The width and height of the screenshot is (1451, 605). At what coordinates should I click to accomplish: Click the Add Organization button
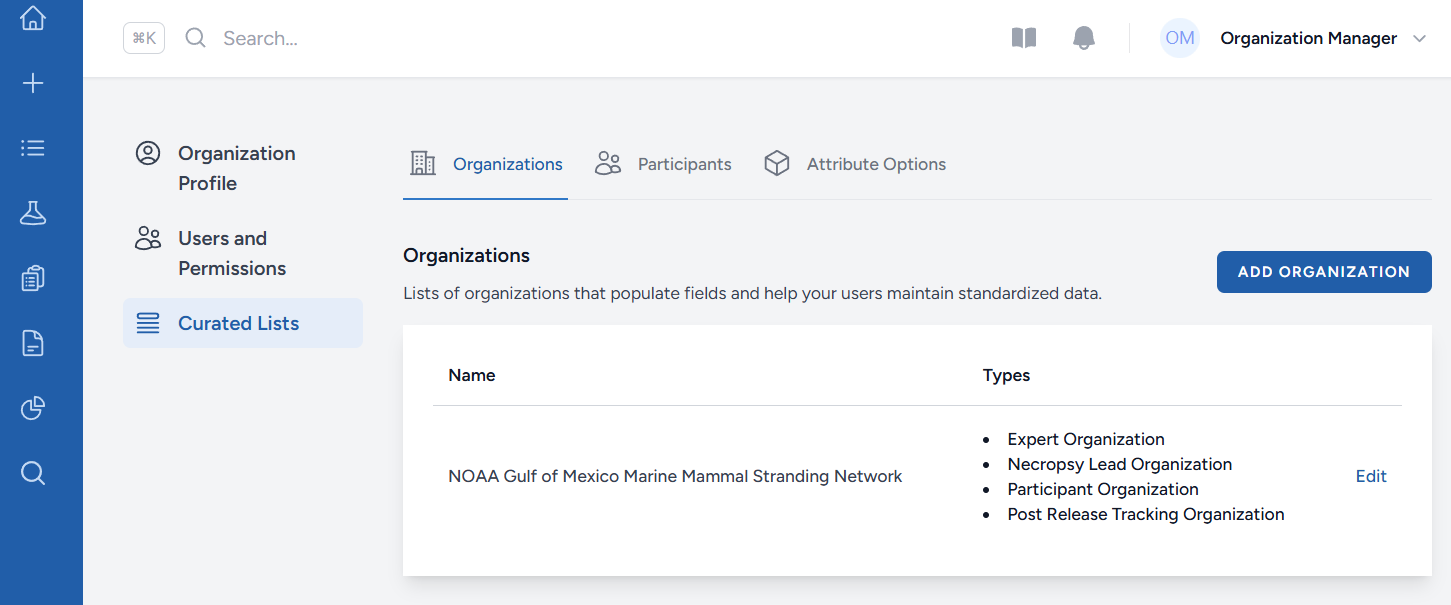pos(1324,272)
